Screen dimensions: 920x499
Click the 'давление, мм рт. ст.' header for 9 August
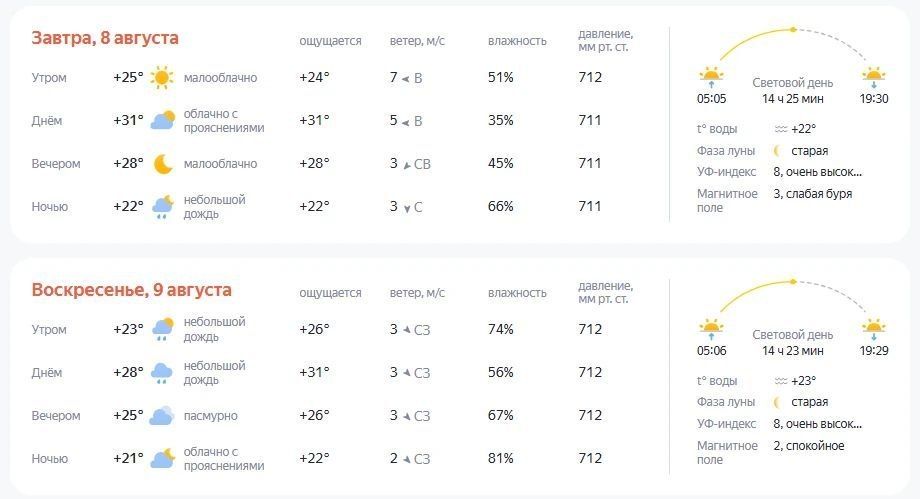point(606,292)
